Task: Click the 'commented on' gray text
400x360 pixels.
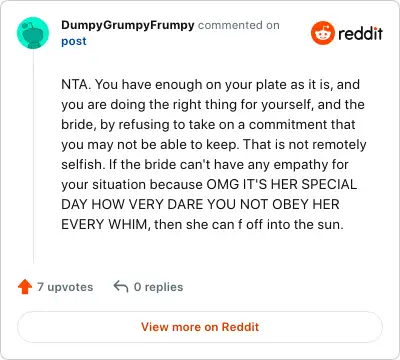Action: tap(239, 25)
